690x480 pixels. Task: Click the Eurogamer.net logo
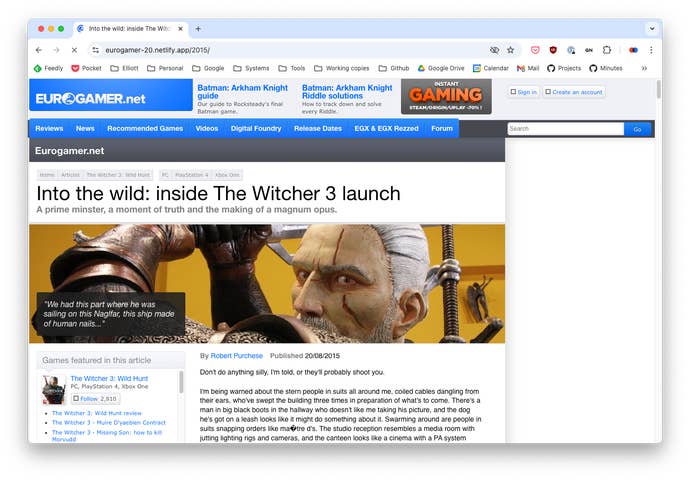point(111,95)
